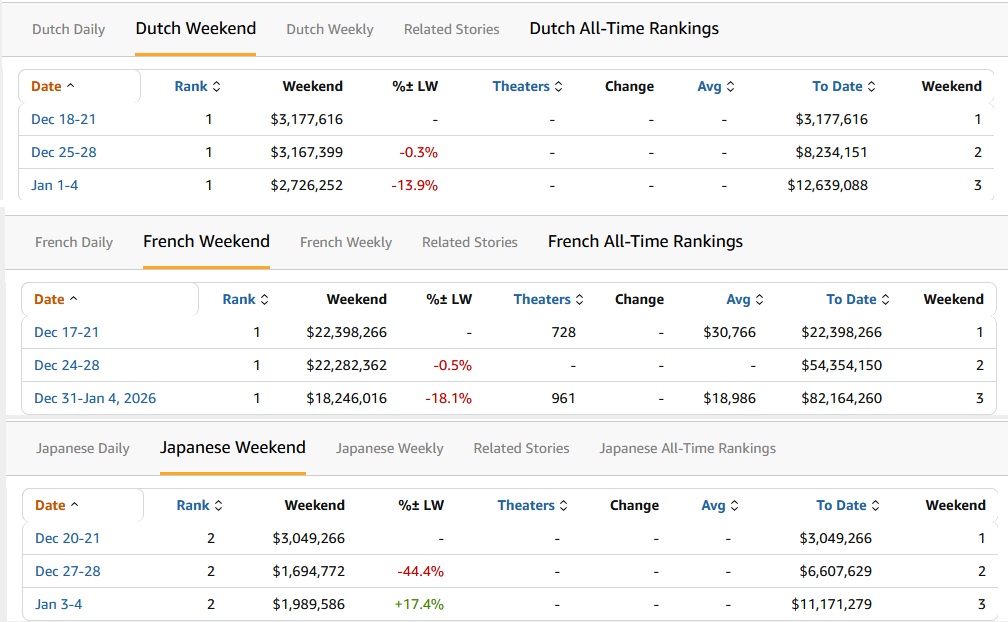Sort the French table by Avg
This screenshot has width=1008, height=622.
pyautogui.click(x=745, y=299)
